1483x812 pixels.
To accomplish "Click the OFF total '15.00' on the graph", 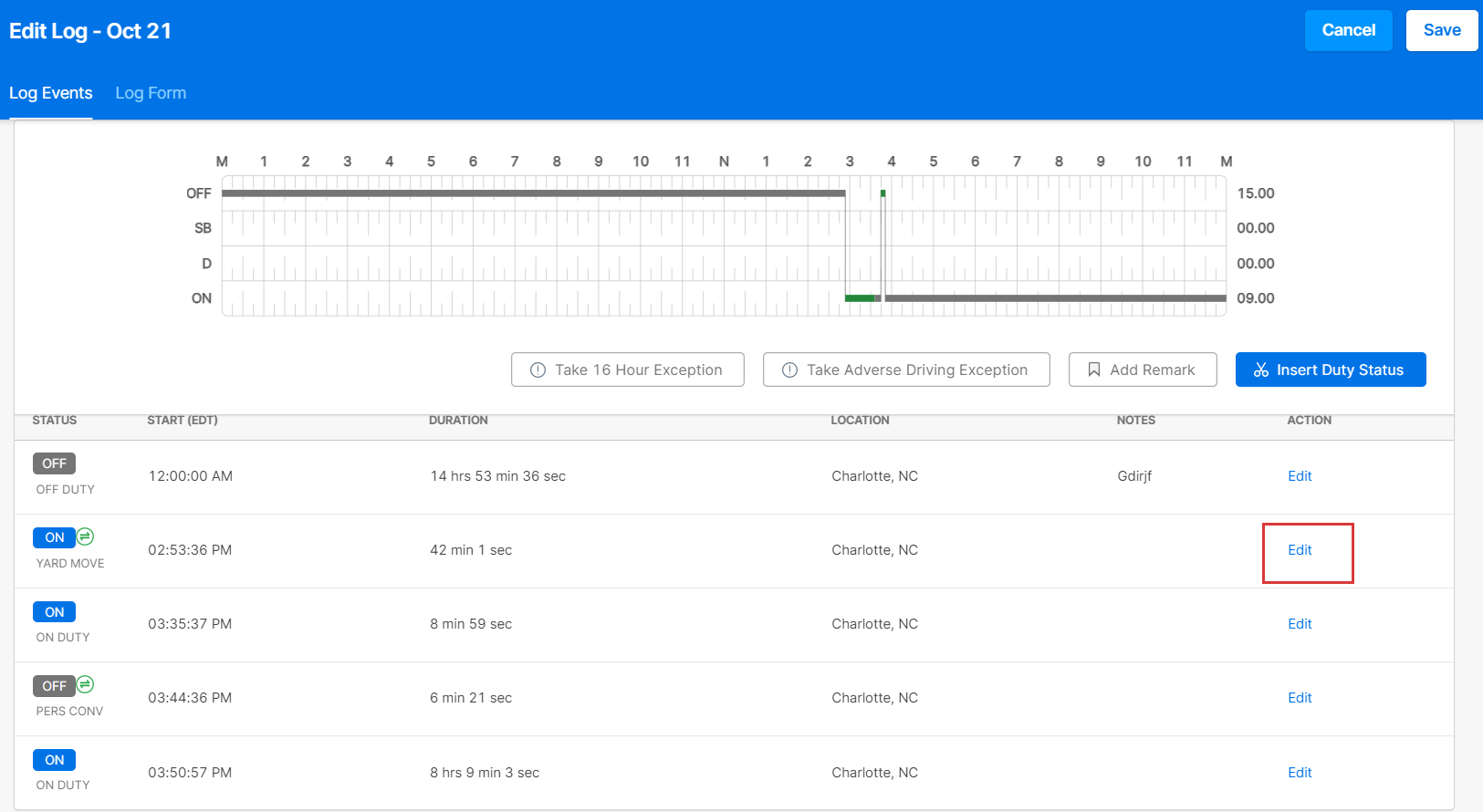I will tap(1256, 193).
